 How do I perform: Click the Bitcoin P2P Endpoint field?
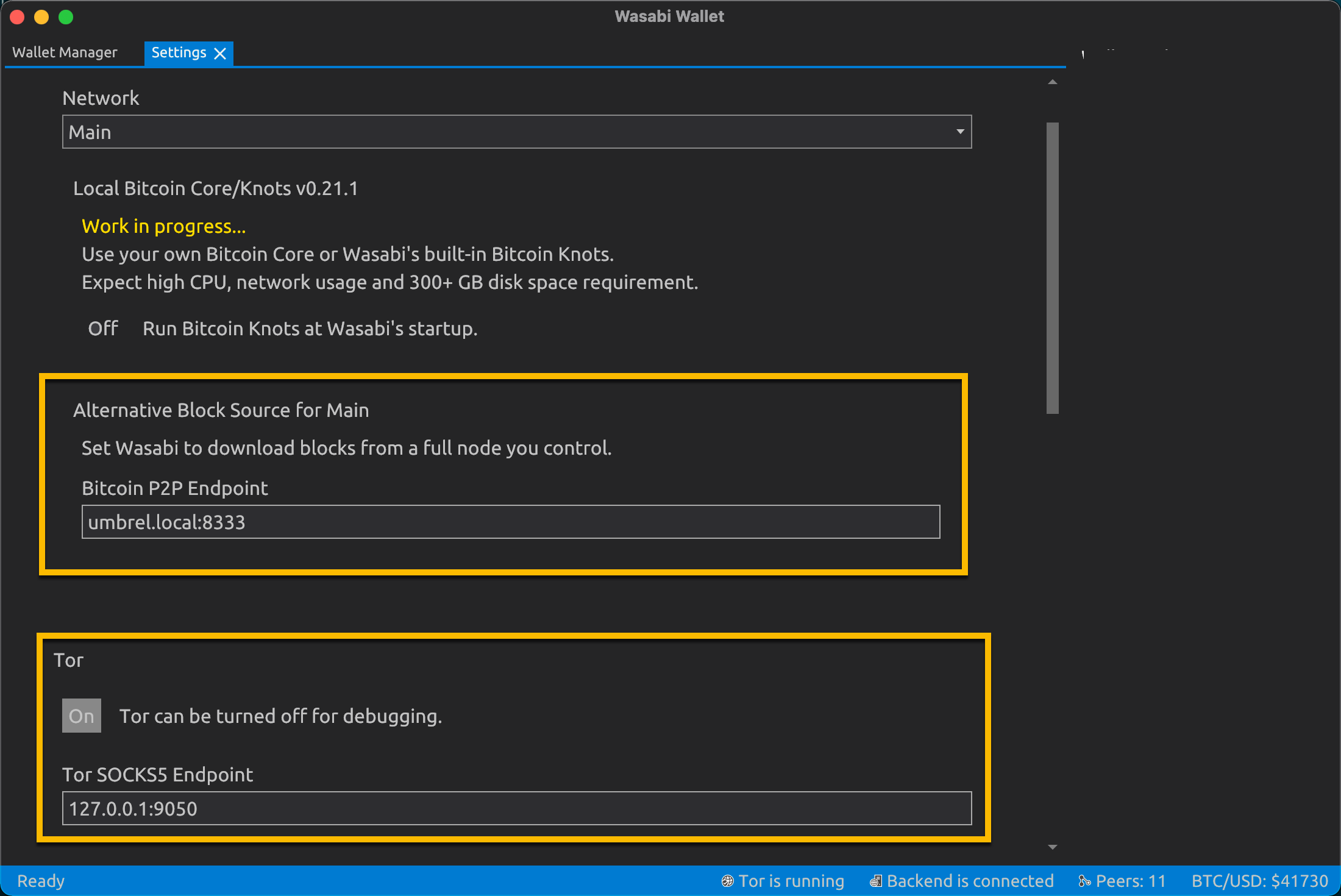point(511,522)
